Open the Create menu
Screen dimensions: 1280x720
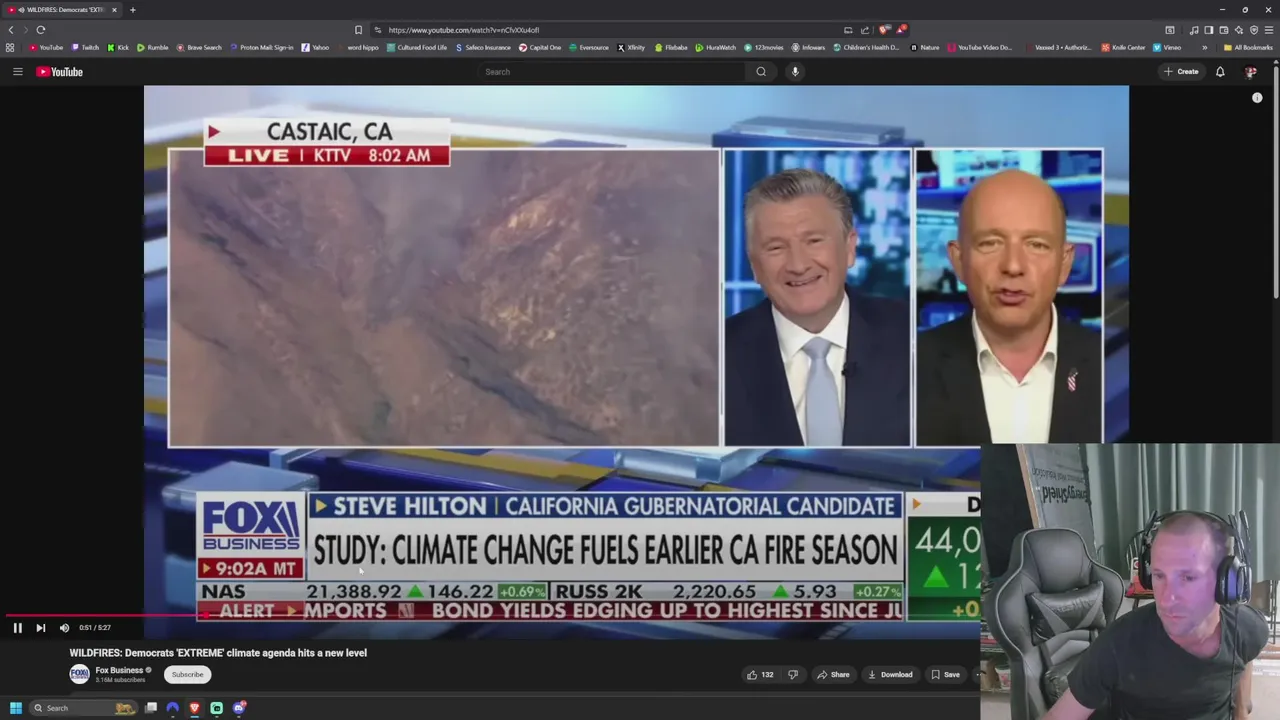(1181, 72)
